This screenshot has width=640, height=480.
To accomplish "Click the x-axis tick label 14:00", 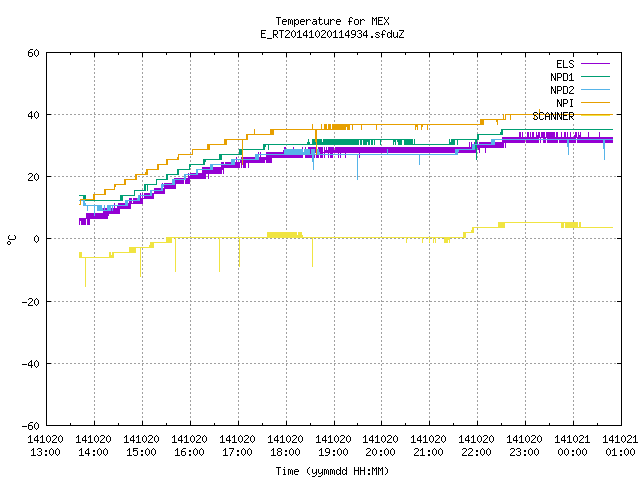I will click(93, 452).
